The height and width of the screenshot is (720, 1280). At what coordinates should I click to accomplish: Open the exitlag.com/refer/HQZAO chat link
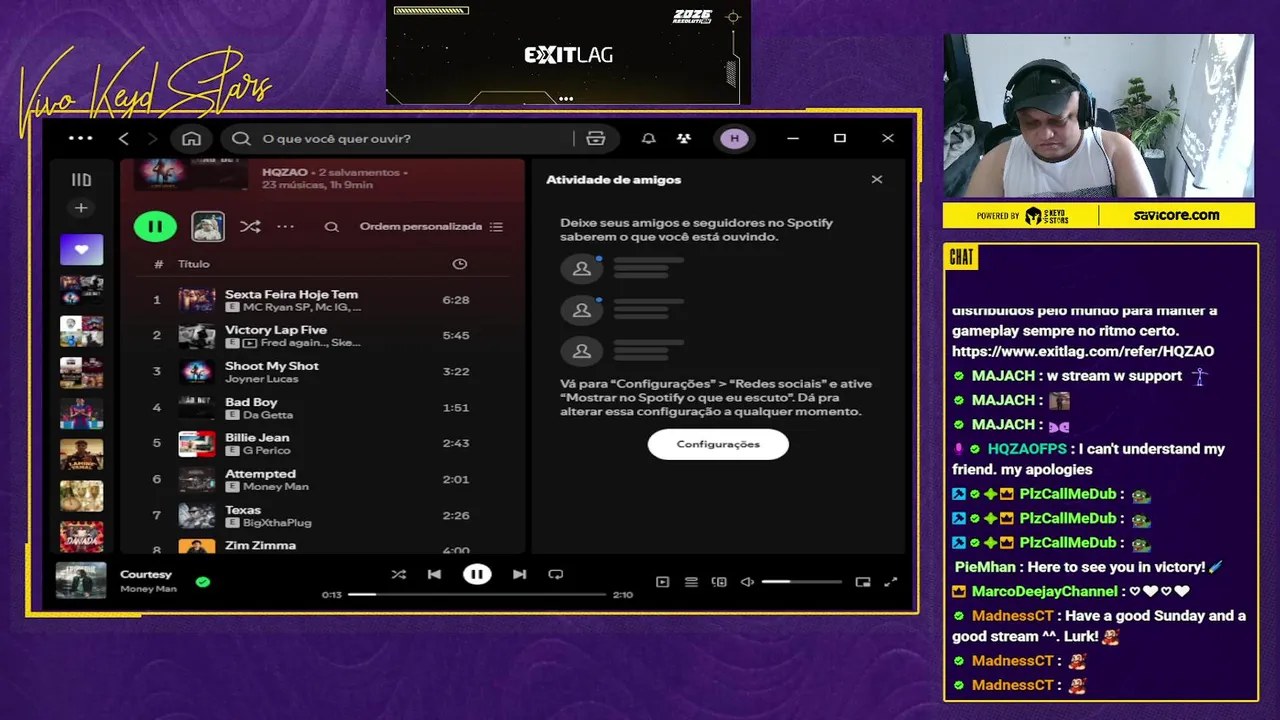click(x=1083, y=351)
